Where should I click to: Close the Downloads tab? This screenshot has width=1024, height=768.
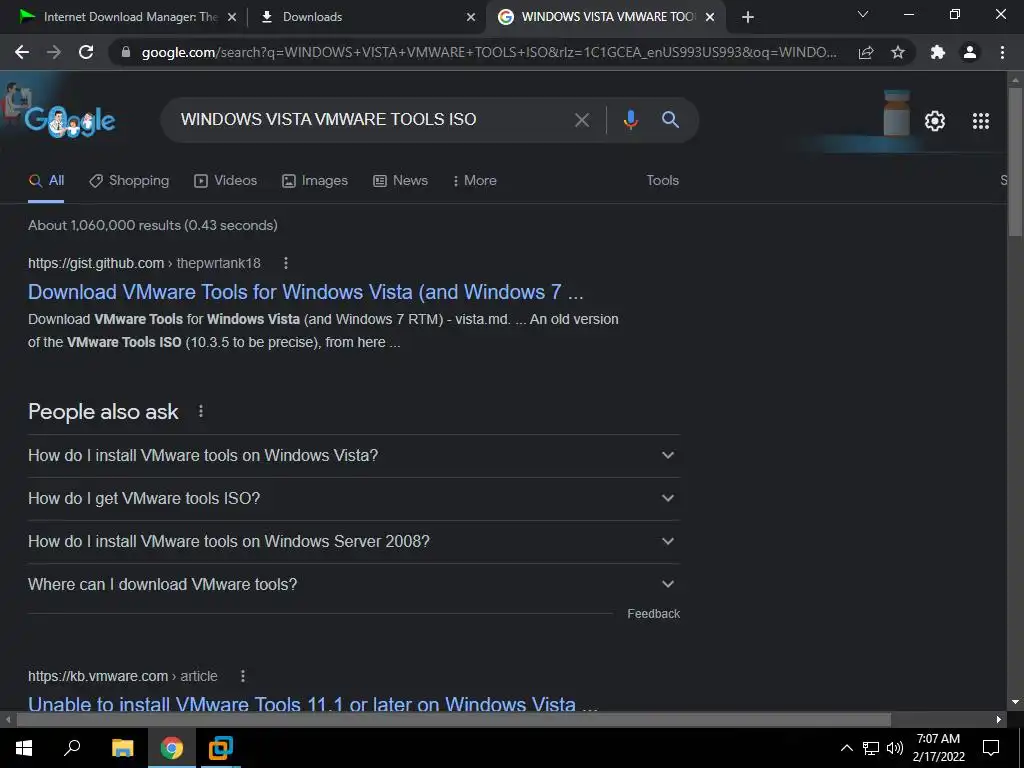(x=470, y=17)
